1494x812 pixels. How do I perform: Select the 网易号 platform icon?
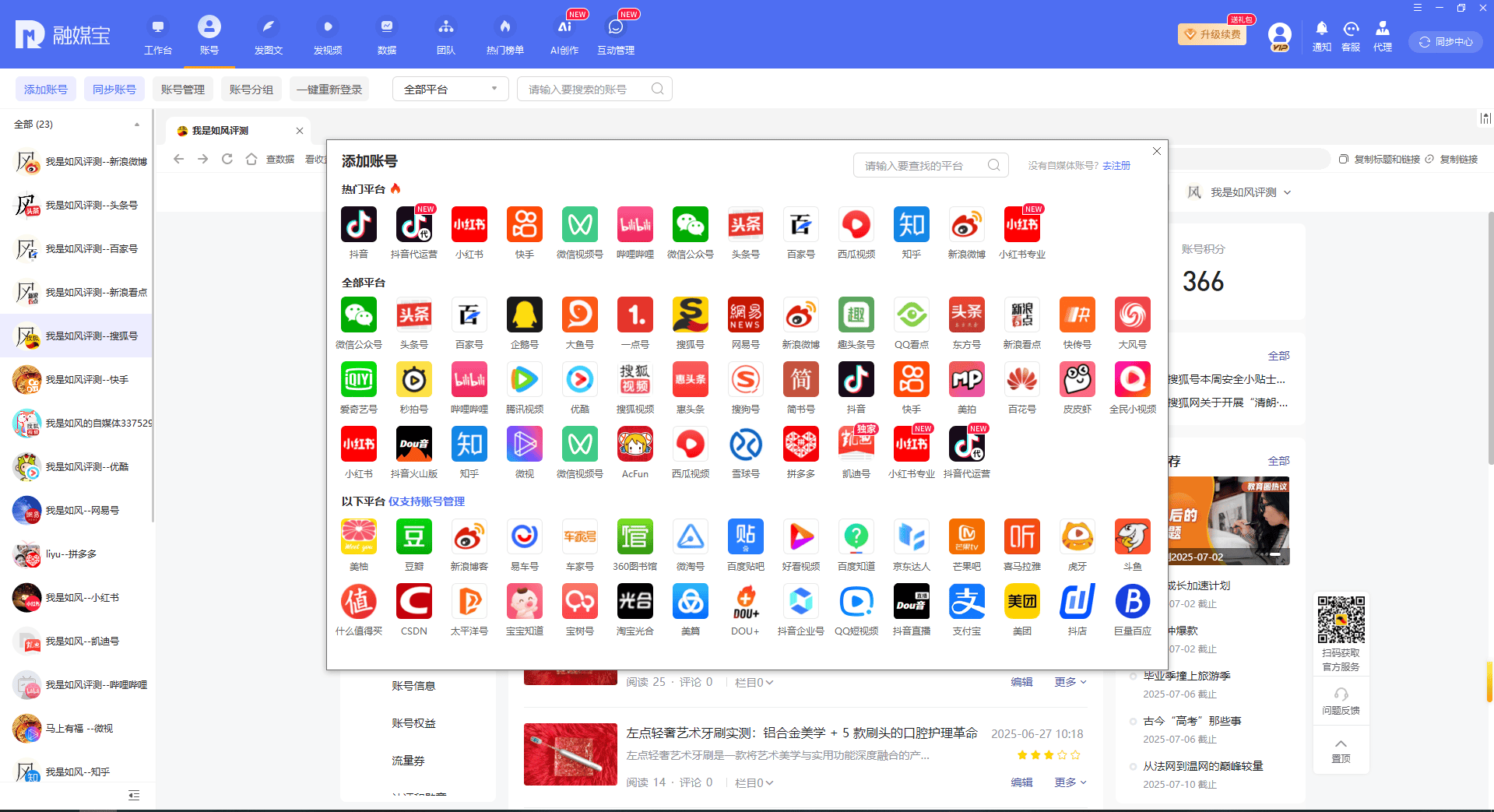[x=746, y=315]
